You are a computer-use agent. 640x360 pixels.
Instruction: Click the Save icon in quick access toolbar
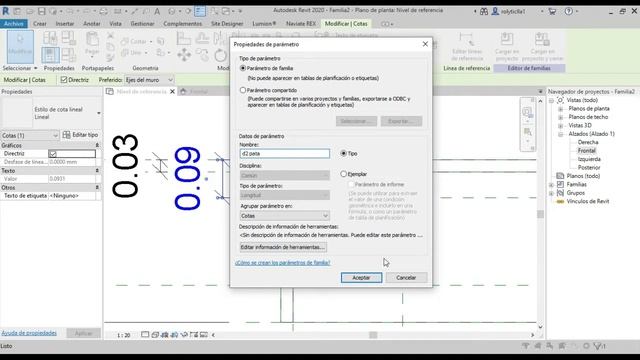(x=42, y=11)
